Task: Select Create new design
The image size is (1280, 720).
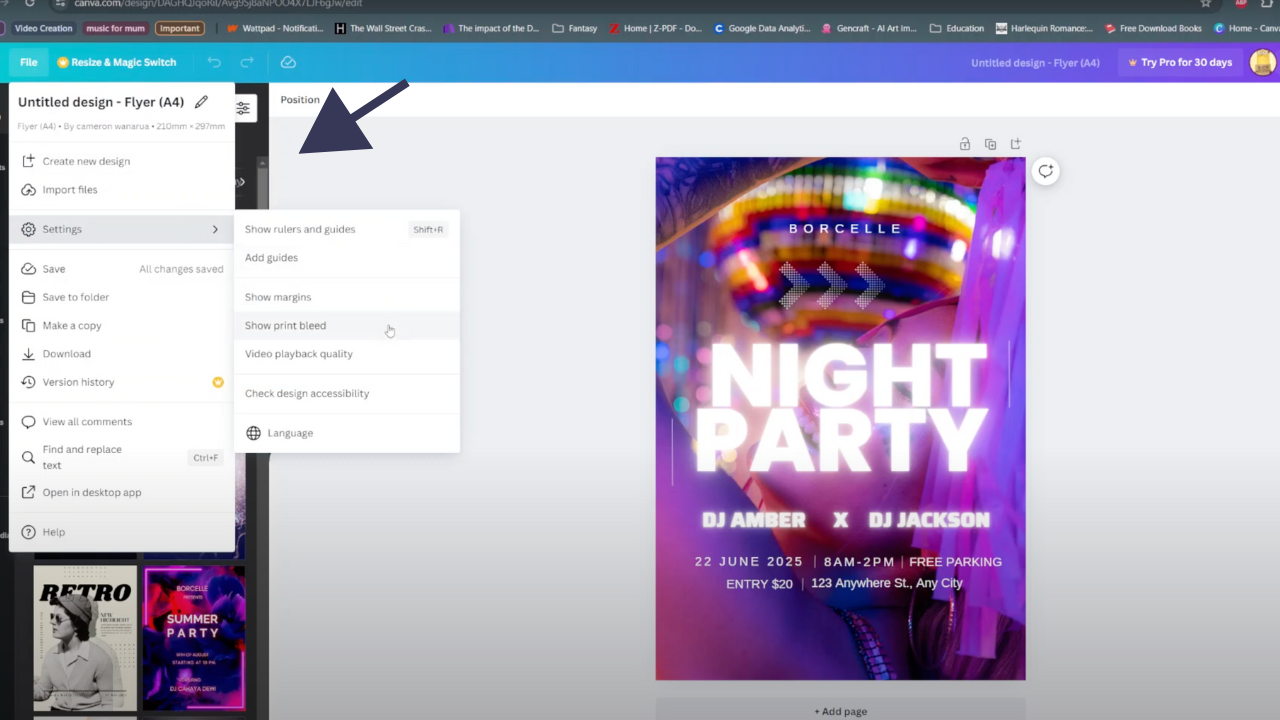Action: pos(122,161)
